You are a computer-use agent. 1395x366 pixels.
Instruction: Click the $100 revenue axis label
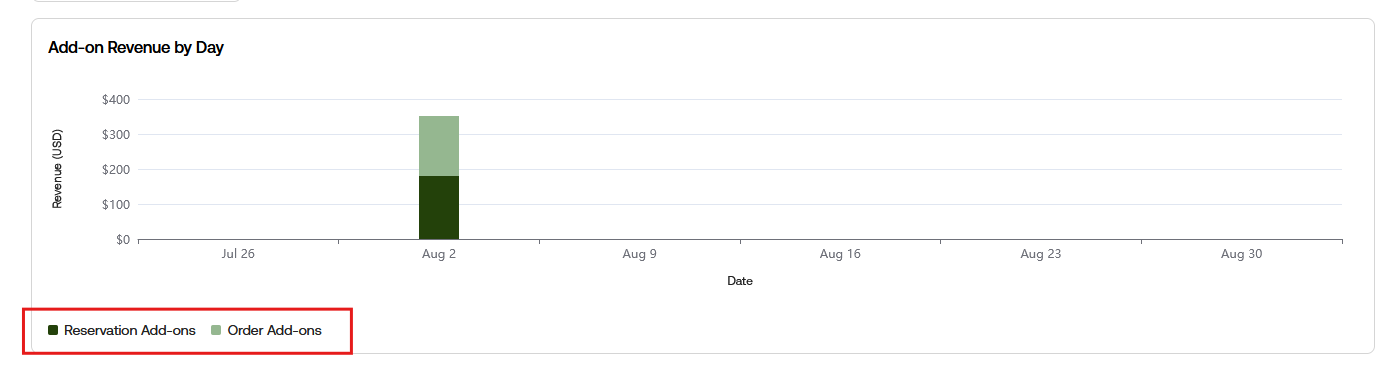click(117, 205)
